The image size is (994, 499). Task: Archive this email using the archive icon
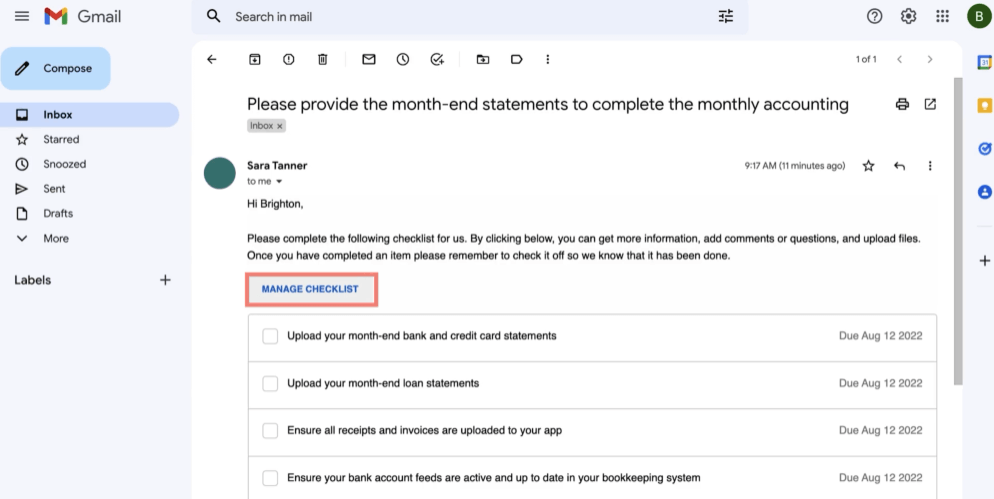coord(255,60)
